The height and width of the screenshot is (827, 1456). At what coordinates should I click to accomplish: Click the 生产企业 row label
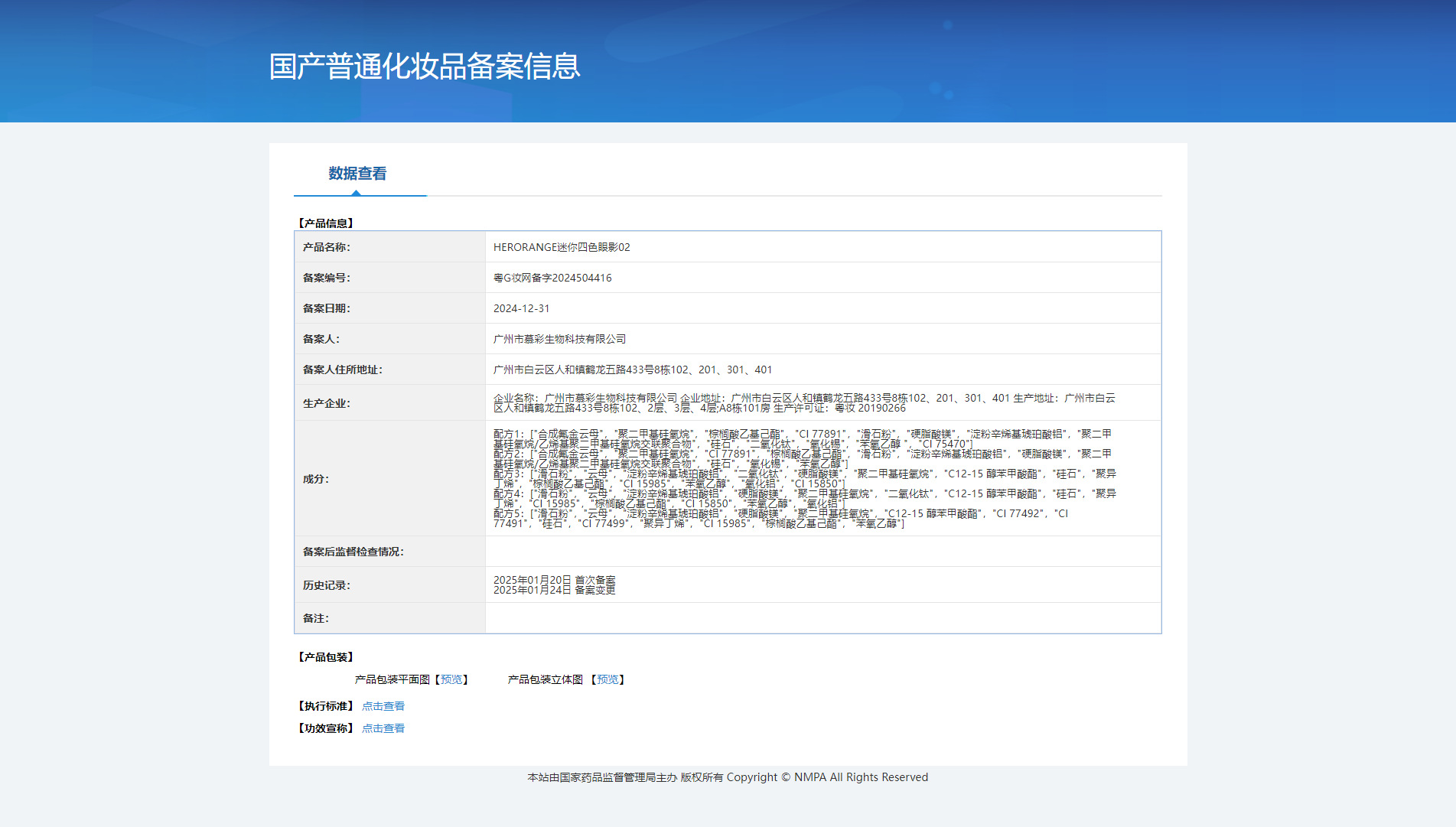tap(326, 403)
